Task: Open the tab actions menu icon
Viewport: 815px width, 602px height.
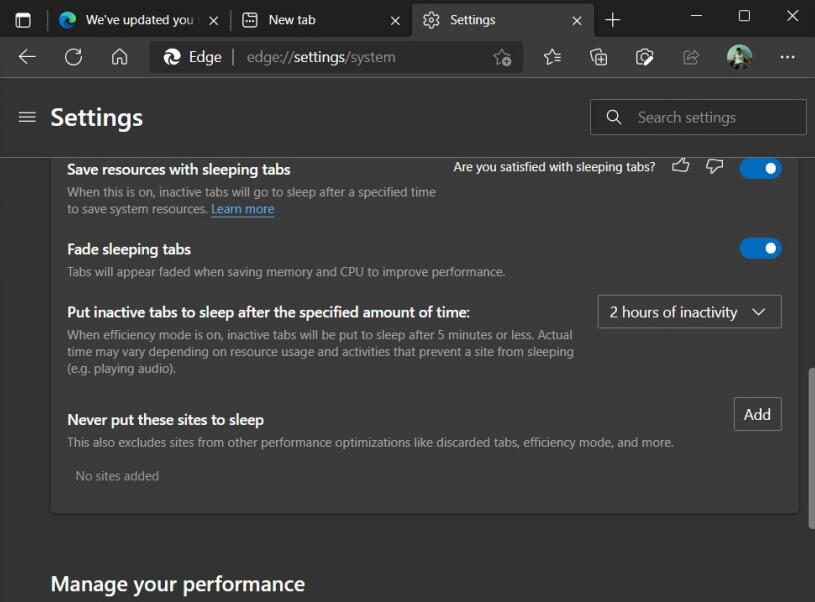Action: click(23, 20)
